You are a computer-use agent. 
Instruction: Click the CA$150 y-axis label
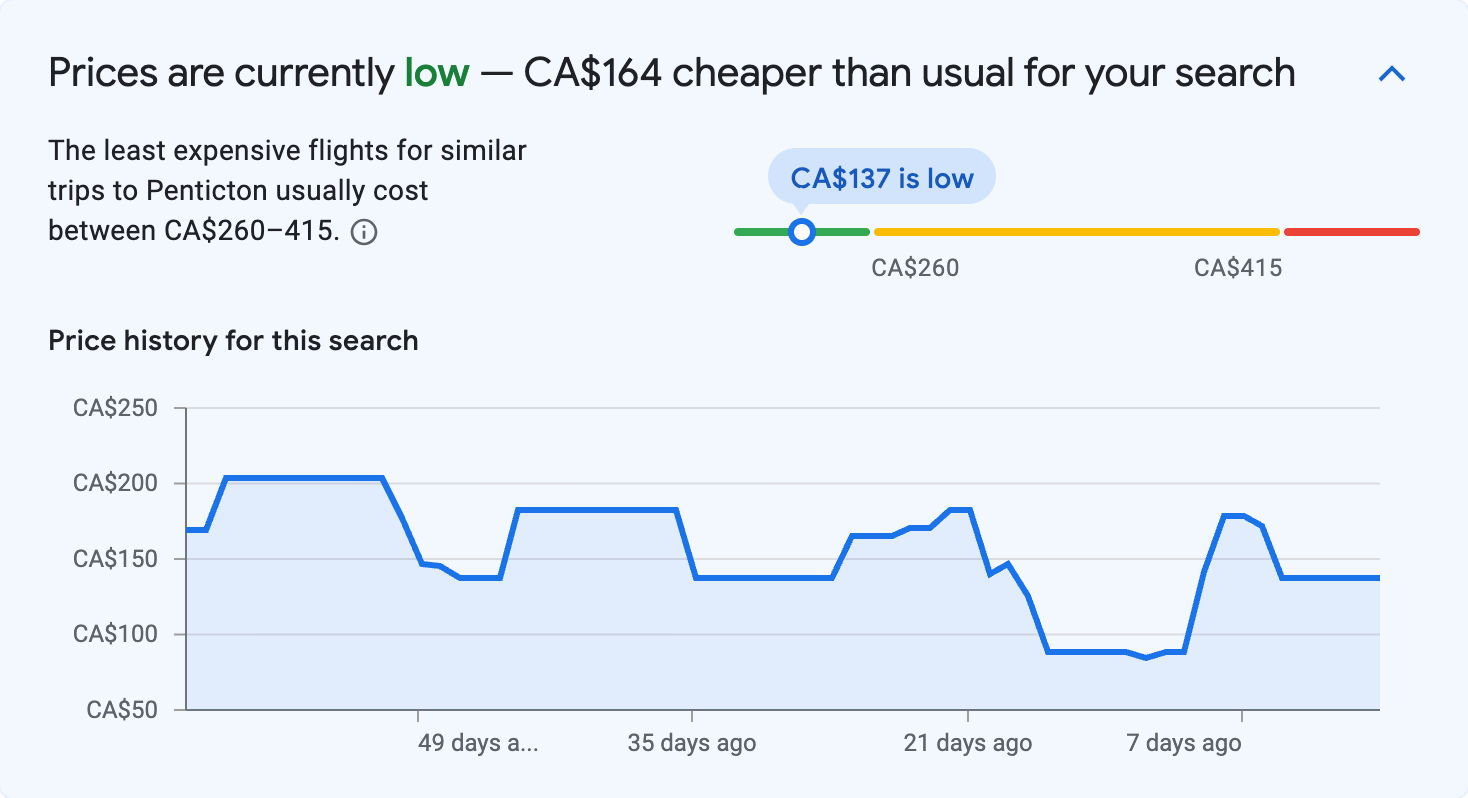coord(115,559)
